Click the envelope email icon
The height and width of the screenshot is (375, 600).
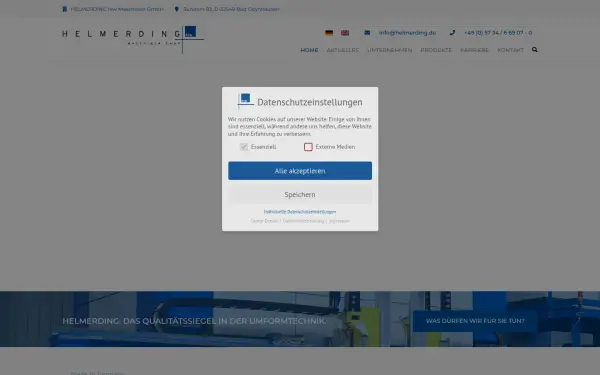tap(367, 33)
